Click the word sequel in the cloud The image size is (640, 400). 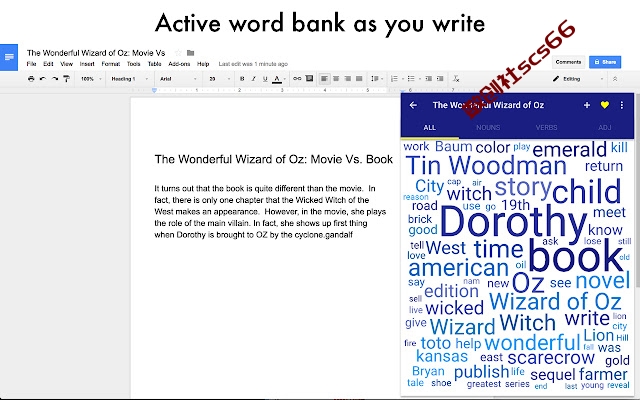(553, 375)
